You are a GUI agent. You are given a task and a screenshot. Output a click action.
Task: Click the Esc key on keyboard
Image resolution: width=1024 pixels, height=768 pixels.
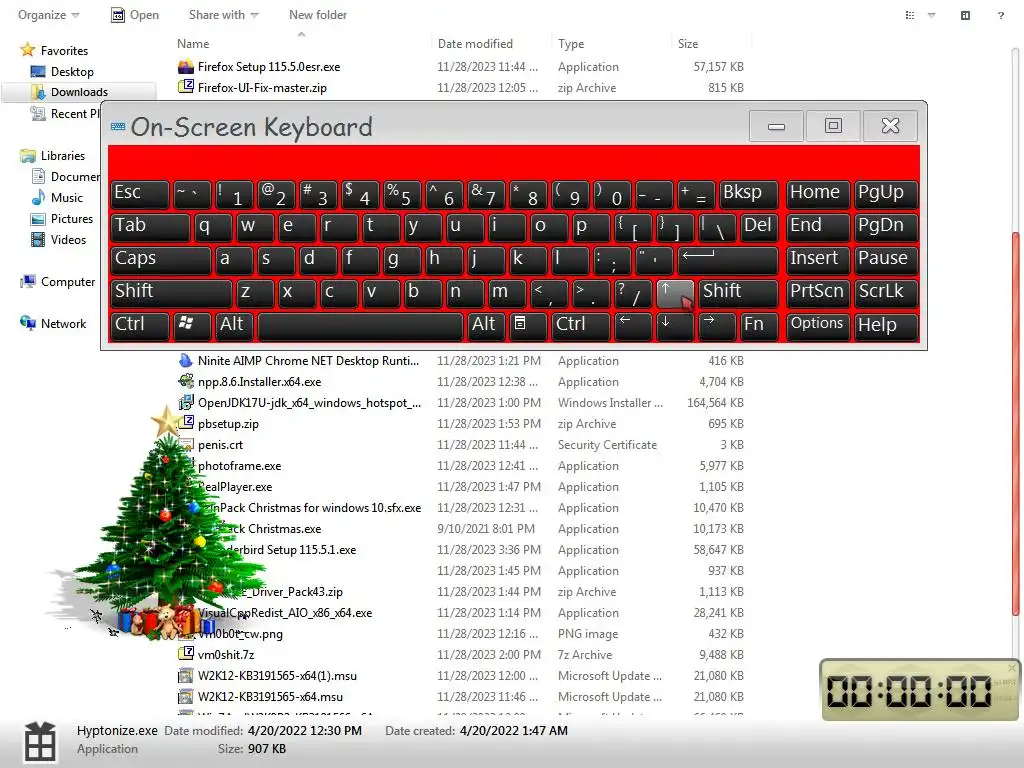coord(139,195)
